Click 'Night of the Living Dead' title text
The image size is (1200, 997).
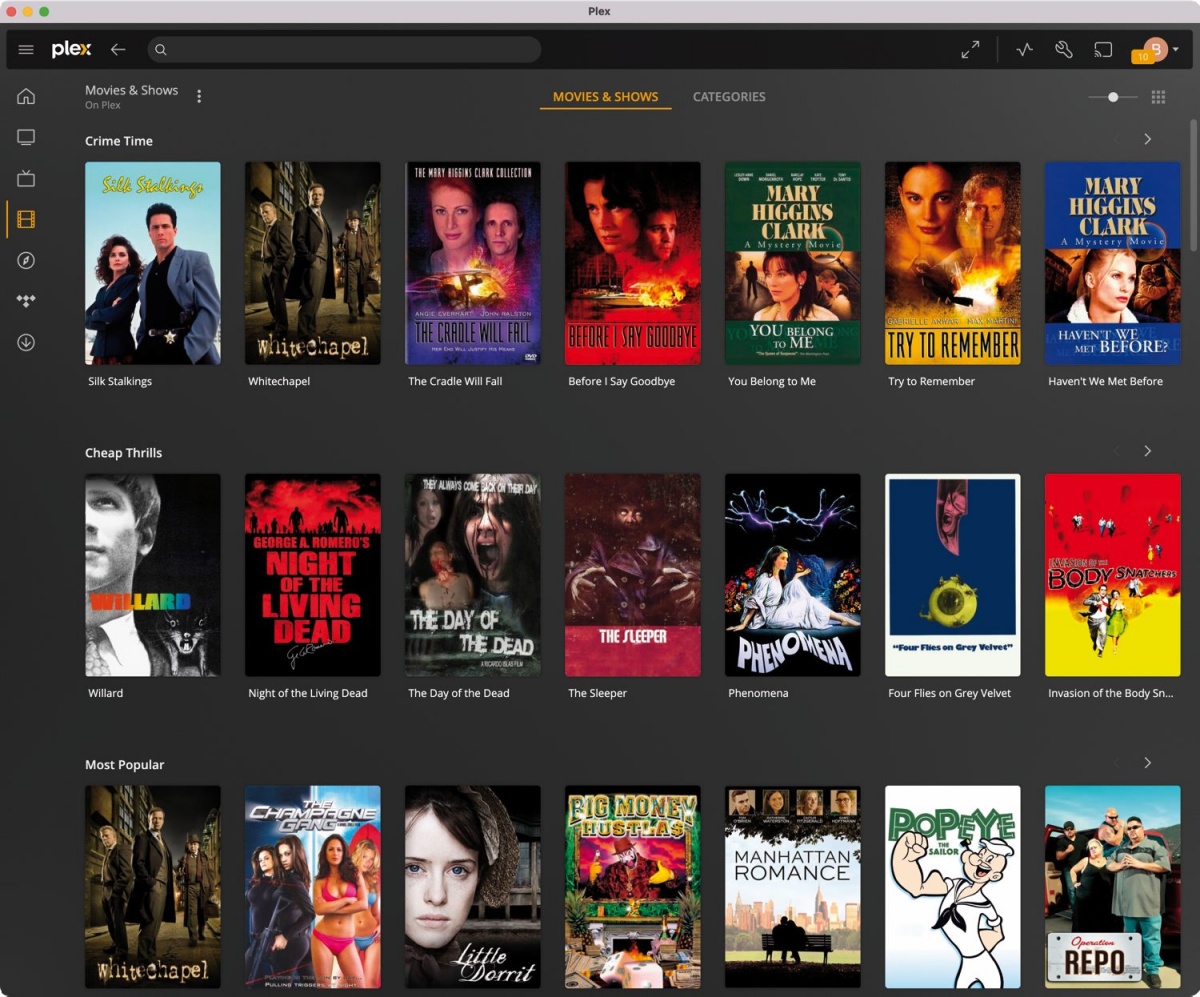point(308,693)
